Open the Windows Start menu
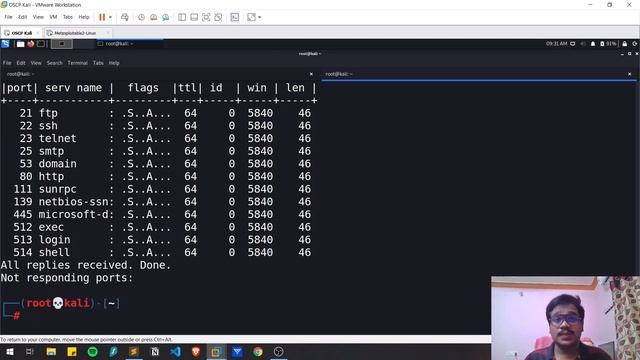This screenshot has height=360, width=640. coord(9,351)
